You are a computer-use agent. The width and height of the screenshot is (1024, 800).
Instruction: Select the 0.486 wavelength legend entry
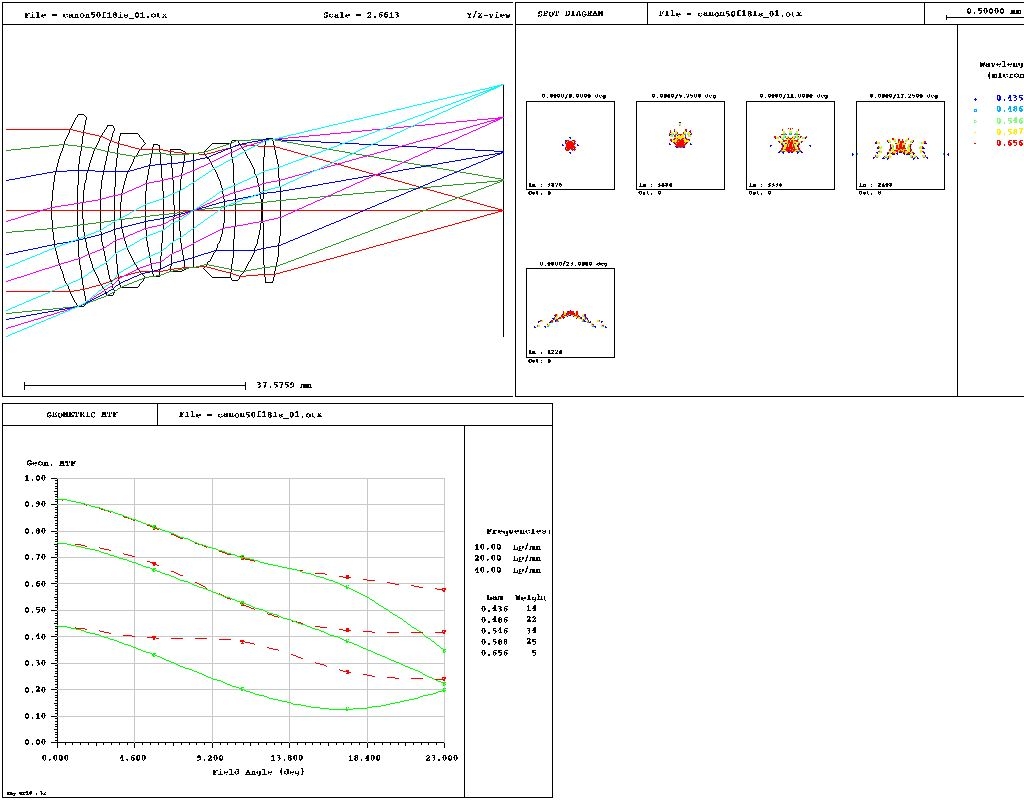coord(999,110)
